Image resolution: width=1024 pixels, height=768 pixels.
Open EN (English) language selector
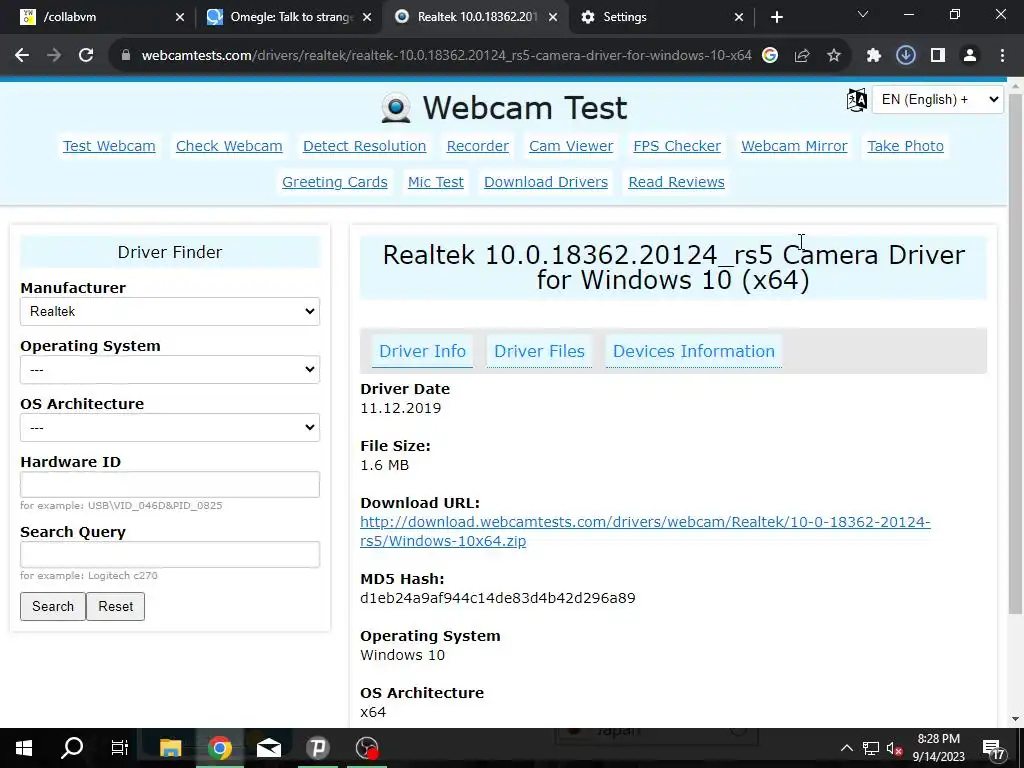click(x=938, y=100)
